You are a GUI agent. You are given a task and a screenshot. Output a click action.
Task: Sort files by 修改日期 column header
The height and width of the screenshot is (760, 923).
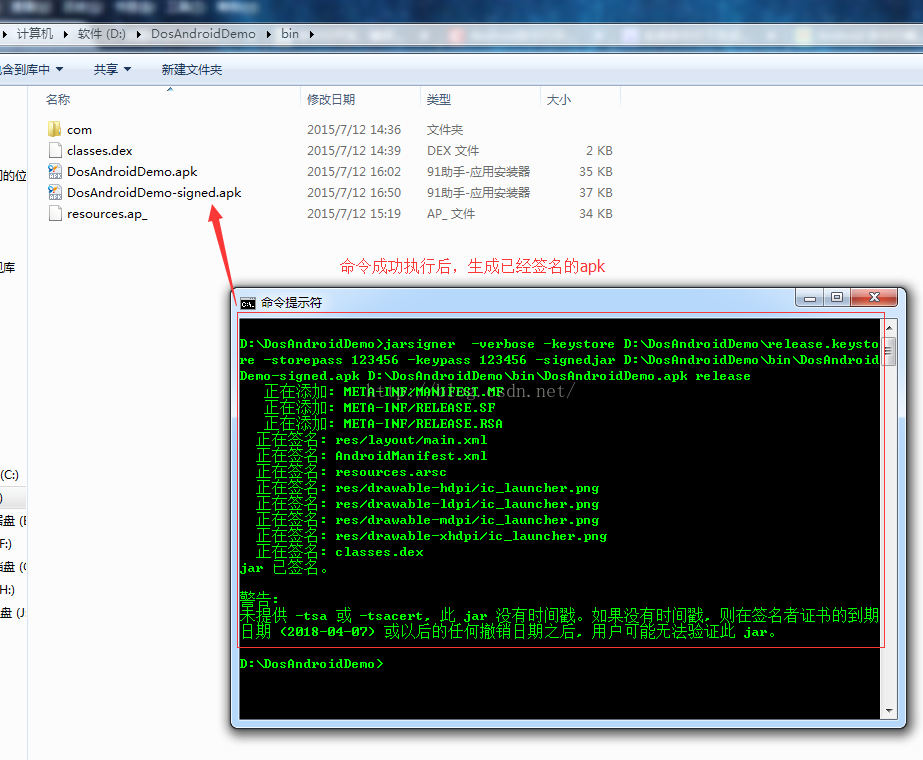pos(330,100)
